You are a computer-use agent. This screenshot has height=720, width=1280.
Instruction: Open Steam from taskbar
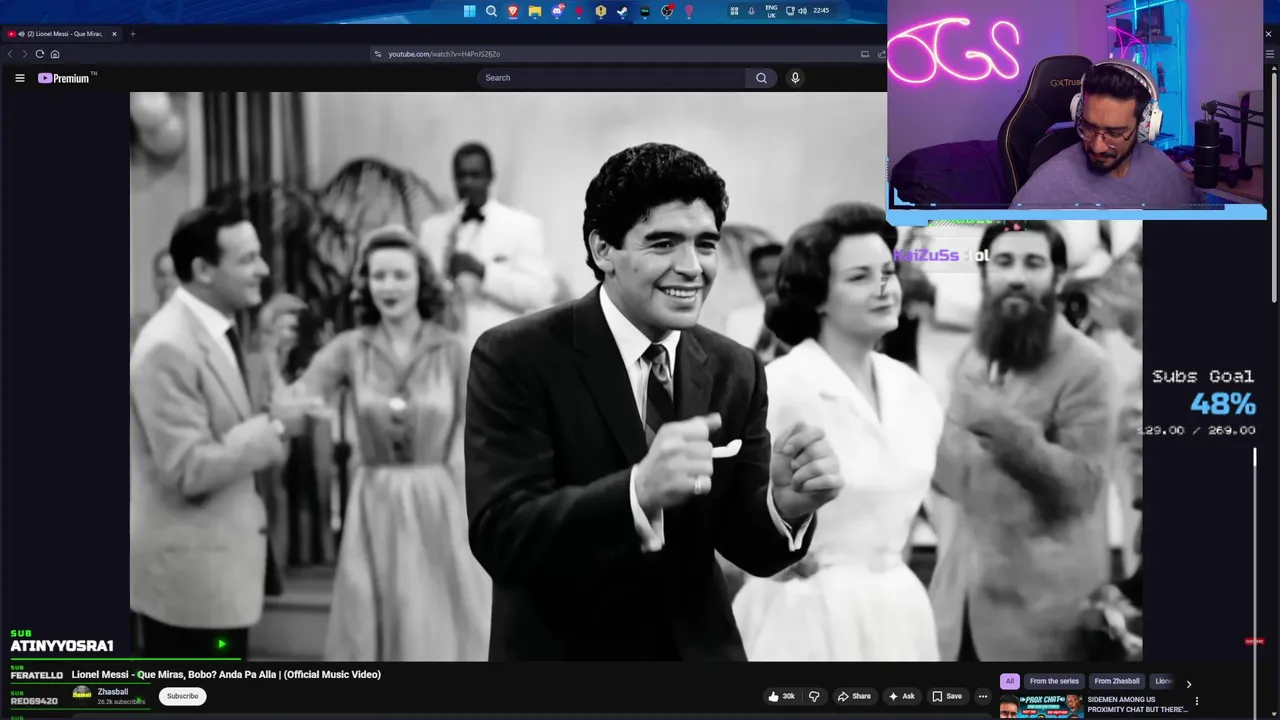(x=622, y=11)
